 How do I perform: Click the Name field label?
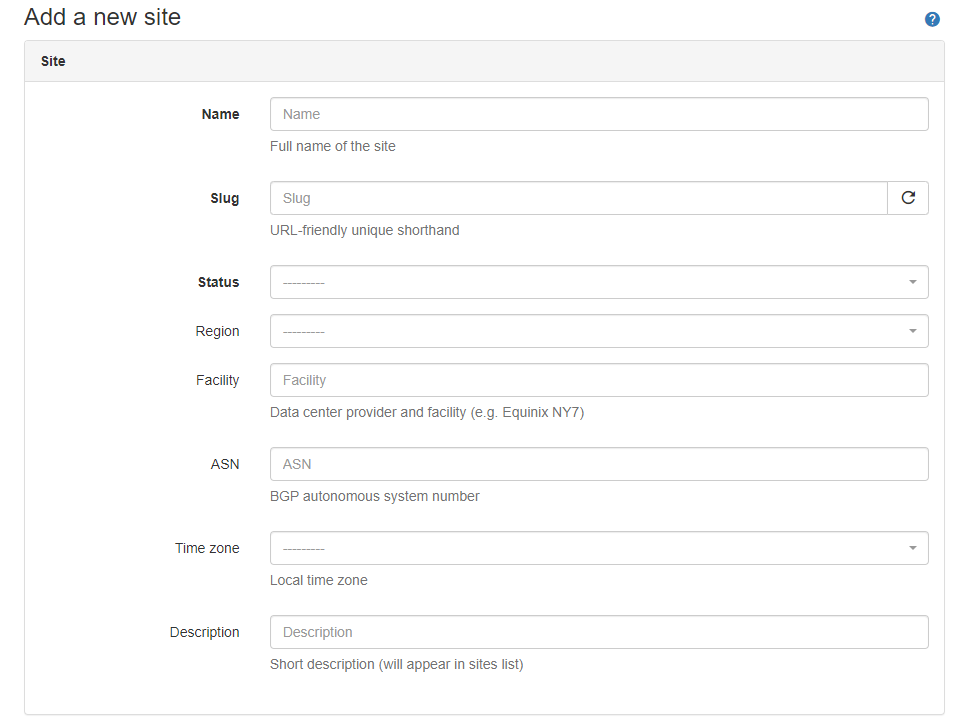(x=220, y=114)
